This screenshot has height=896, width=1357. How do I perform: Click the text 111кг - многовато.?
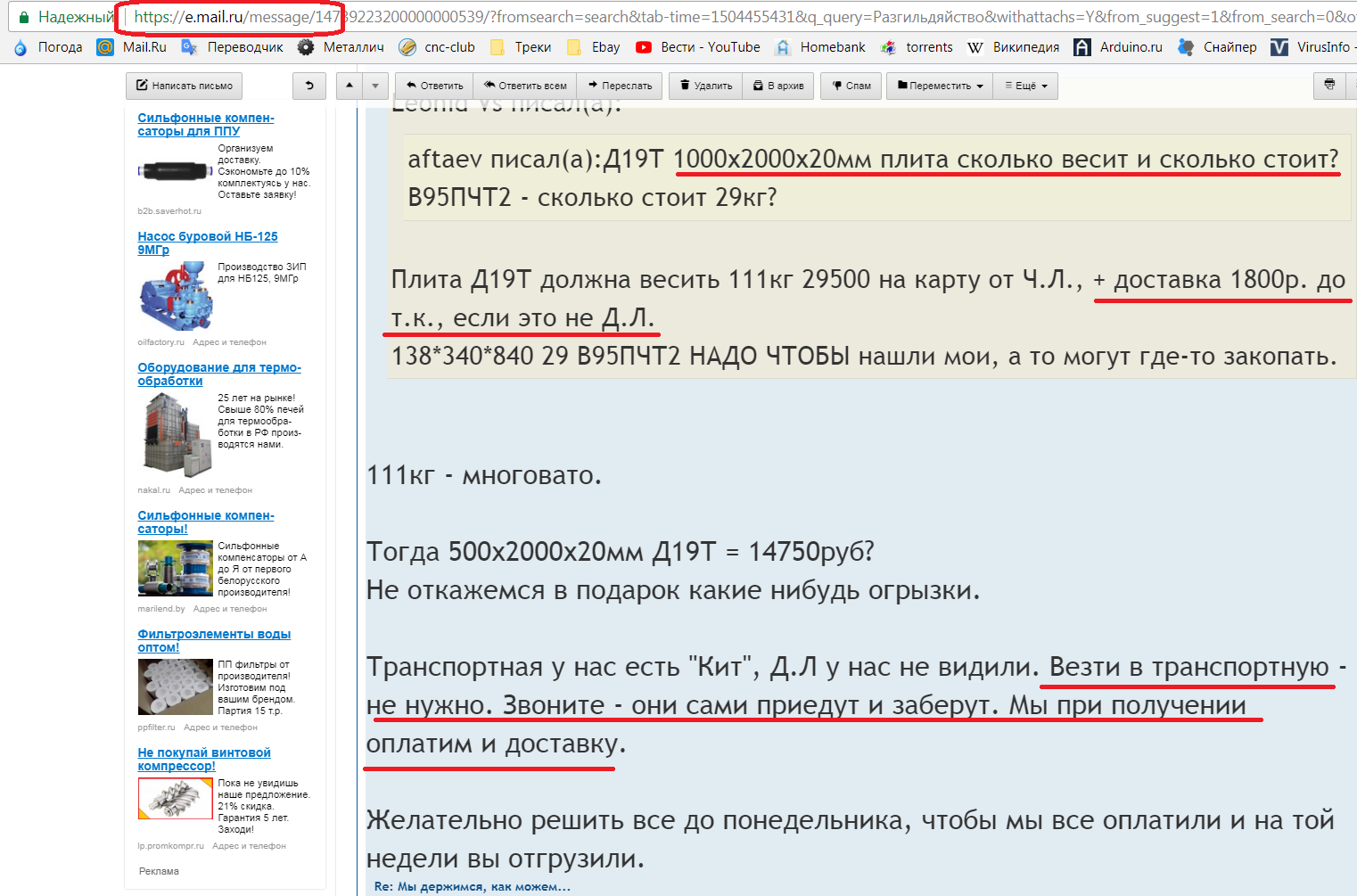coord(484,475)
